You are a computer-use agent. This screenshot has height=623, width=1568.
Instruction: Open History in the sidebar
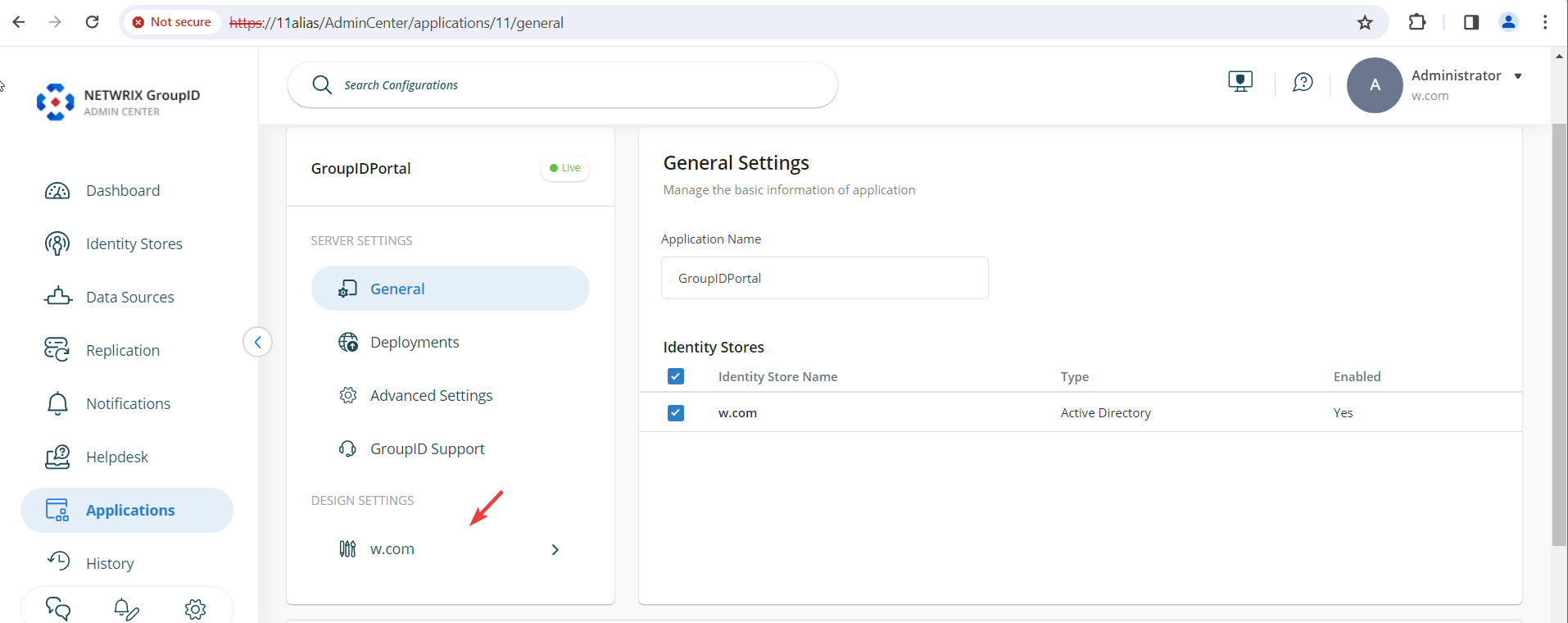pyautogui.click(x=127, y=564)
